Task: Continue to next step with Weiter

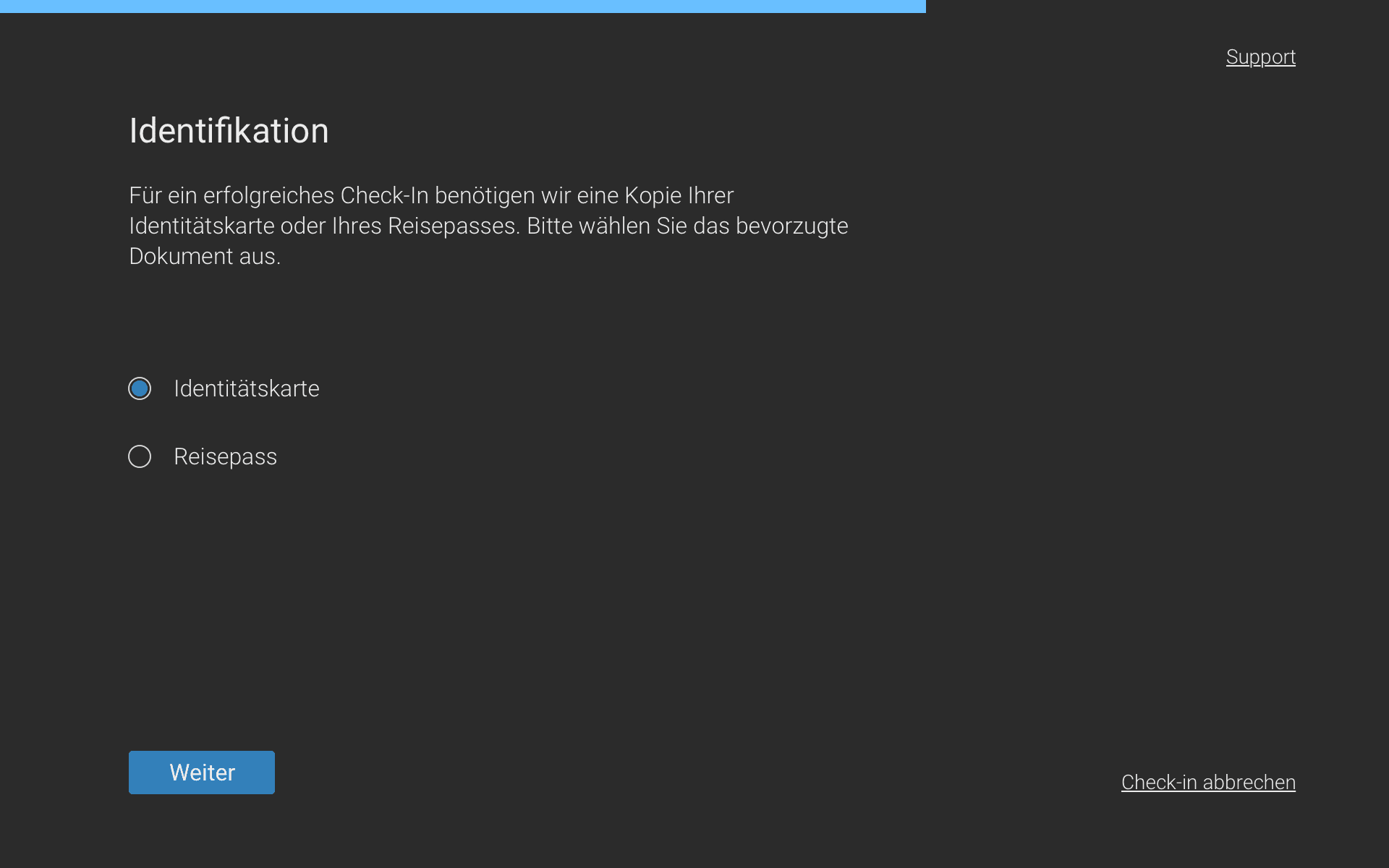Action: (201, 772)
